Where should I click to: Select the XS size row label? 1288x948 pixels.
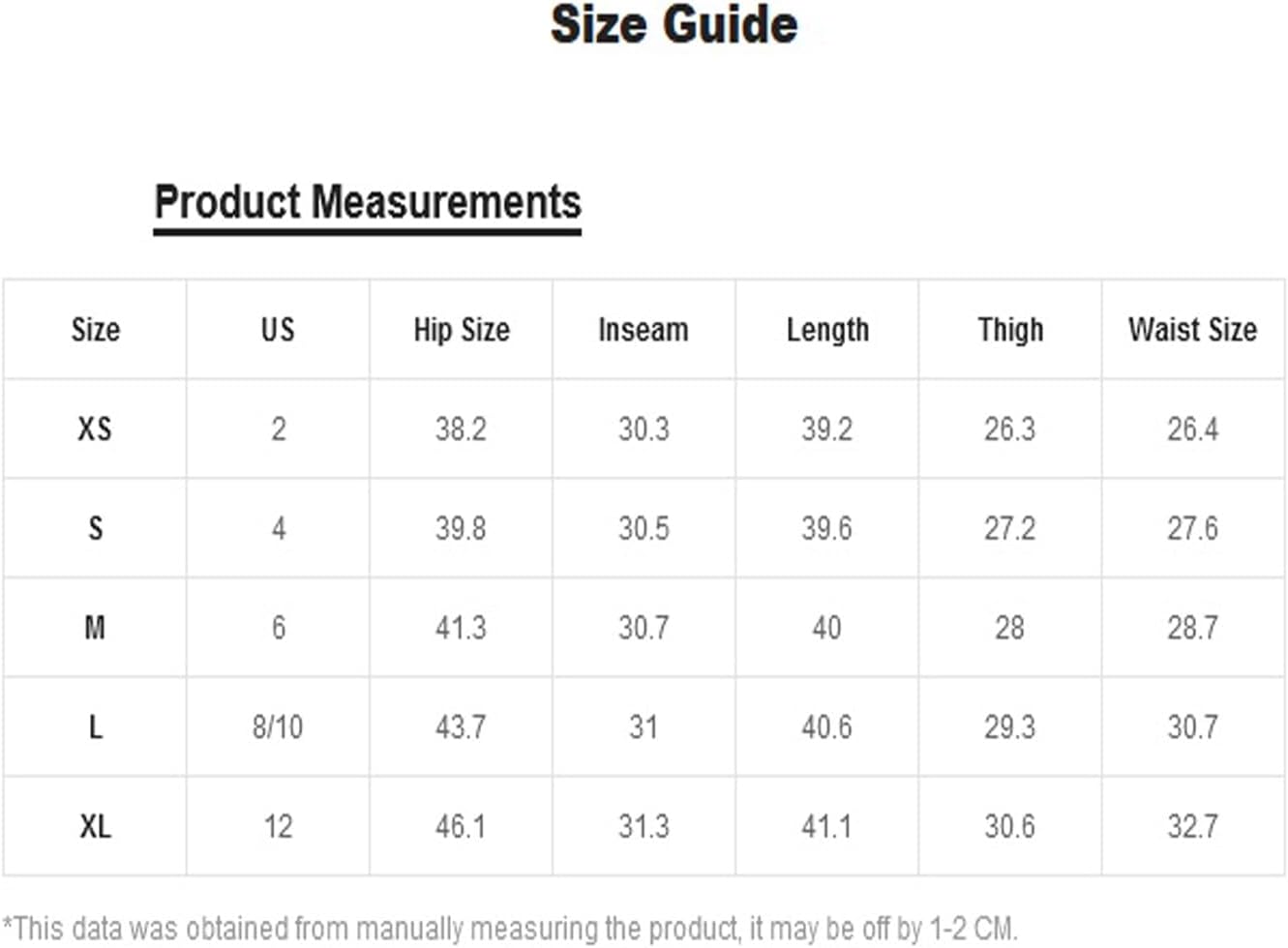[95, 429]
